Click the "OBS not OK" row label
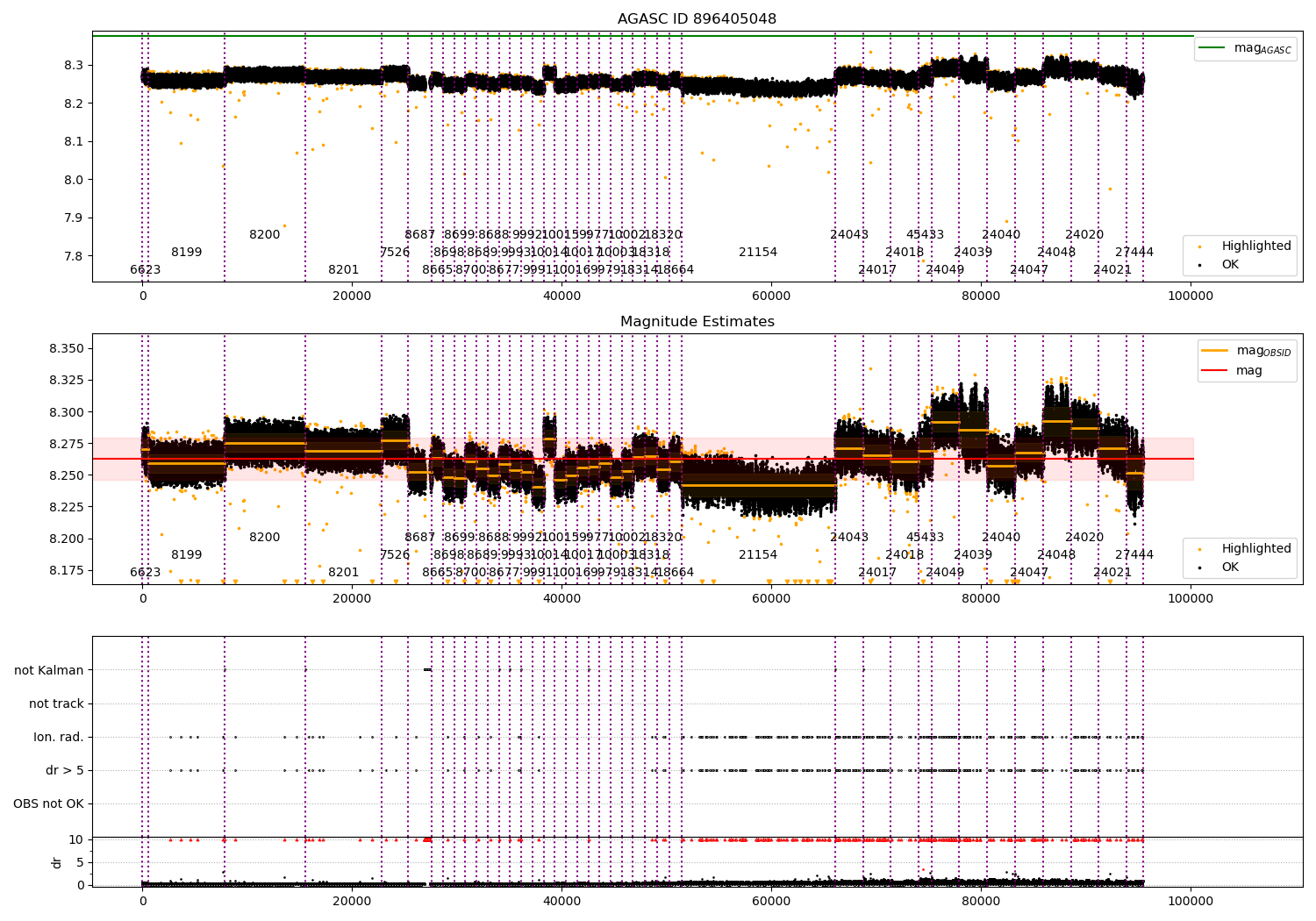The image size is (1316, 921). point(48,803)
